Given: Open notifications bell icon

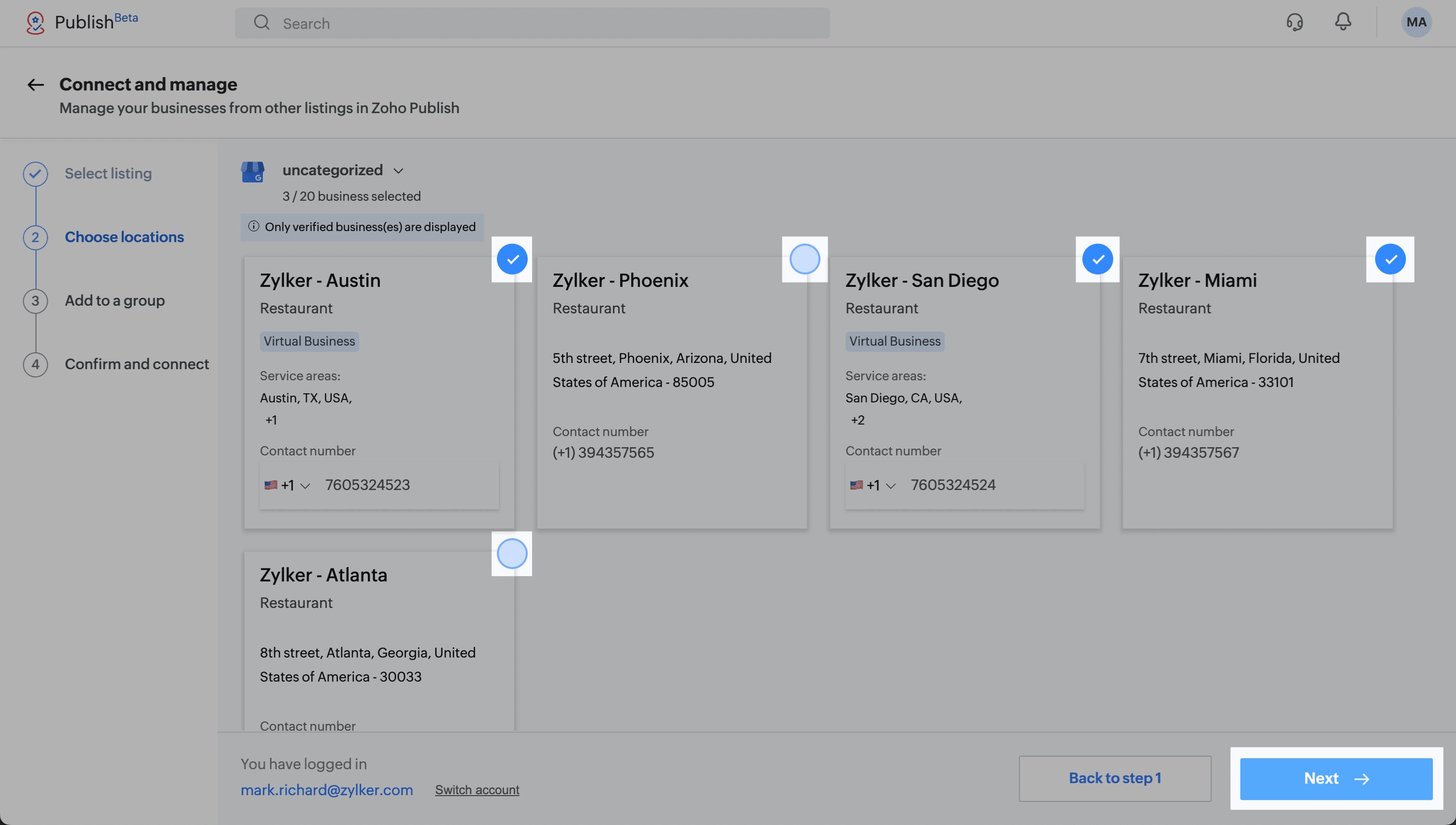Looking at the screenshot, I should point(1343,22).
